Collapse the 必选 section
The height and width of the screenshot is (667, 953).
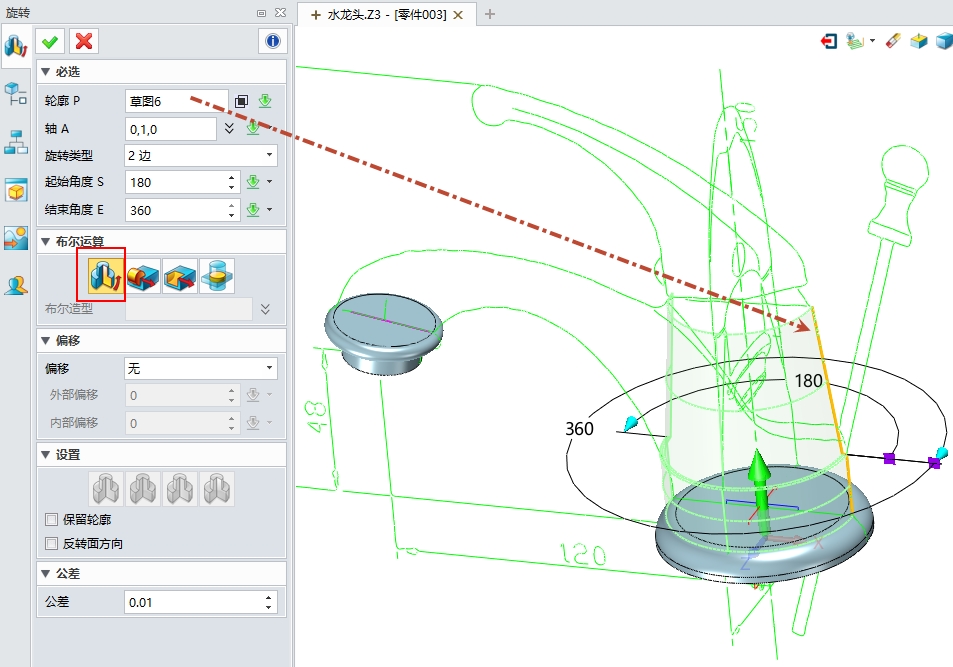[x=45, y=72]
